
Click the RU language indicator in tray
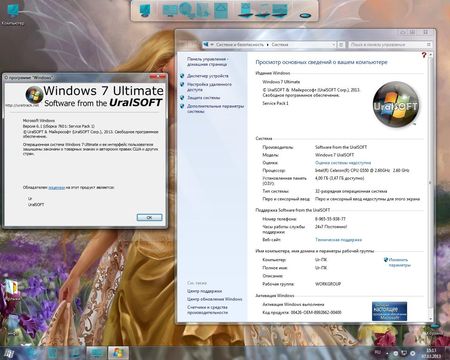(x=378, y=352)
